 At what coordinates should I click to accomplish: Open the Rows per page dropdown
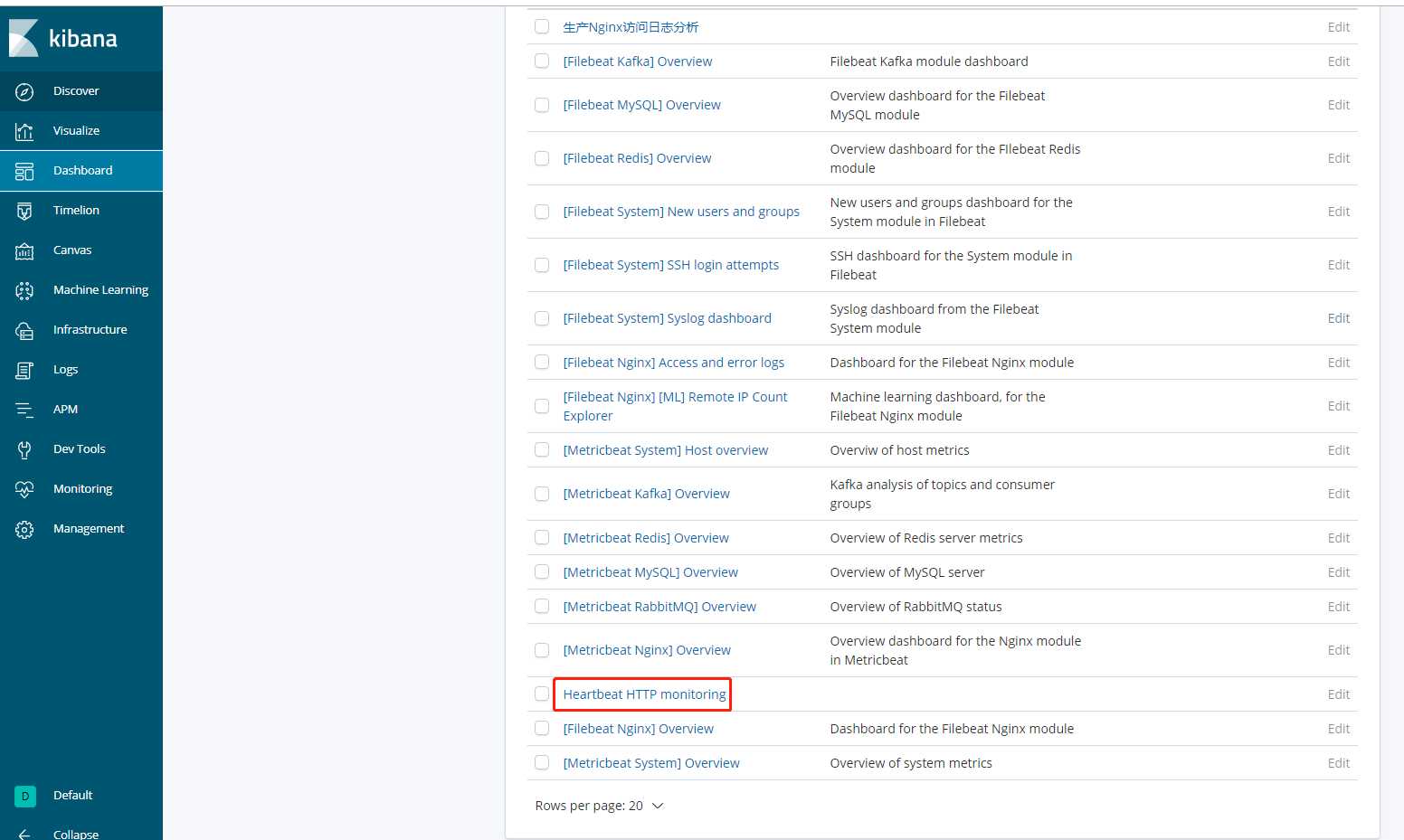click(599, 806)
